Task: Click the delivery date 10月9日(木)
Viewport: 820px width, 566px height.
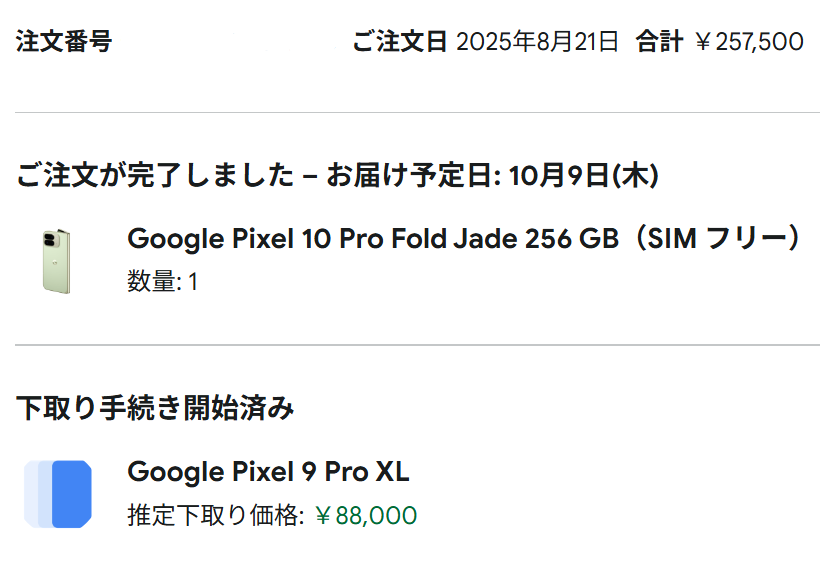Action: [583, 176]
